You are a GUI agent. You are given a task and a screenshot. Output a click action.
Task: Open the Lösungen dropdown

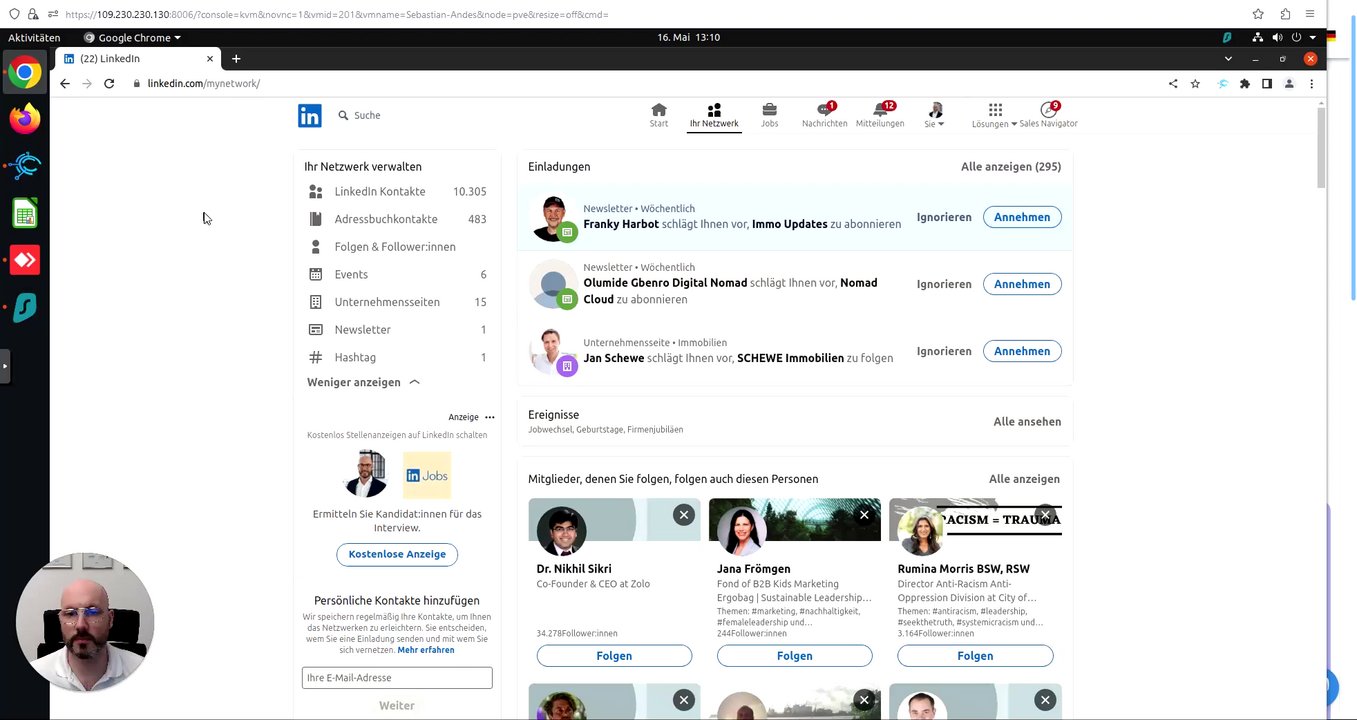click(994, 115)
